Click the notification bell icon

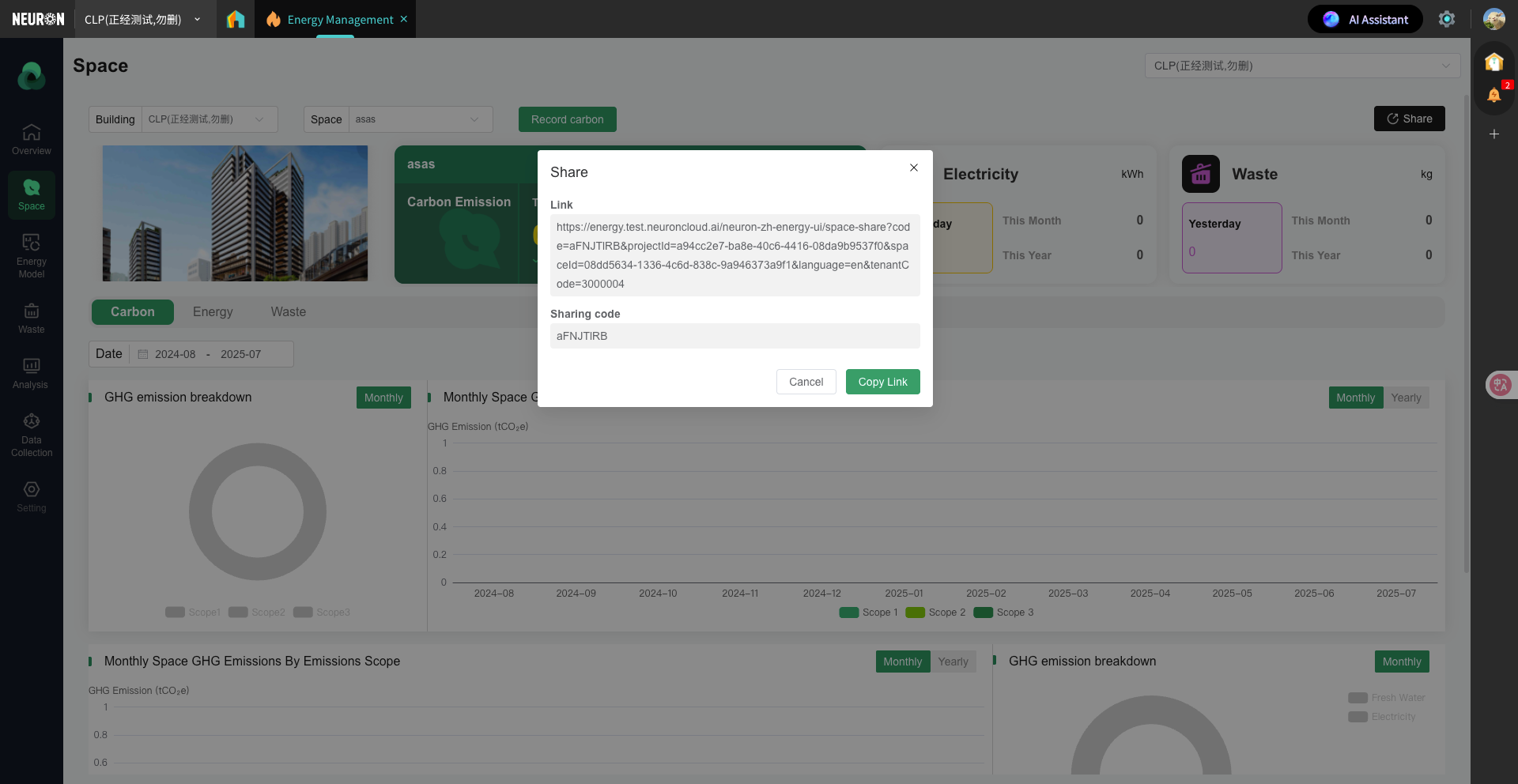tap(1493, 96)
